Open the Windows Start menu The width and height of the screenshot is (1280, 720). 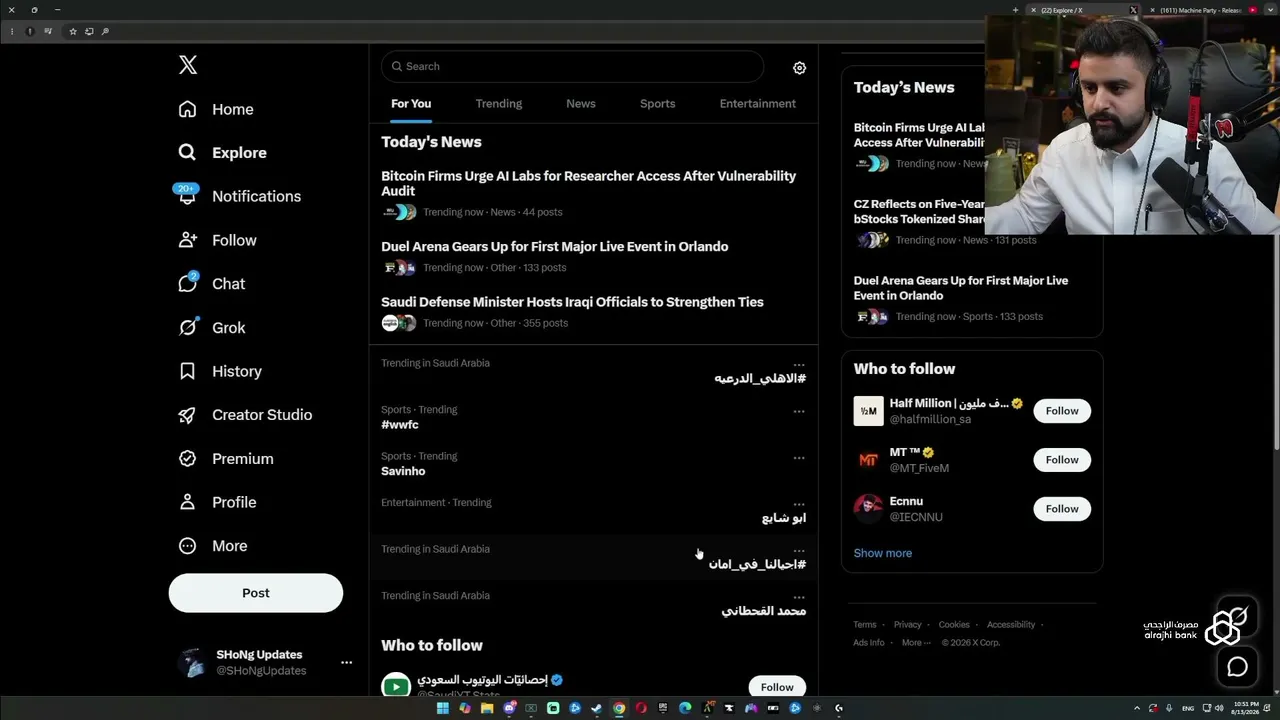tap(443, 708)
